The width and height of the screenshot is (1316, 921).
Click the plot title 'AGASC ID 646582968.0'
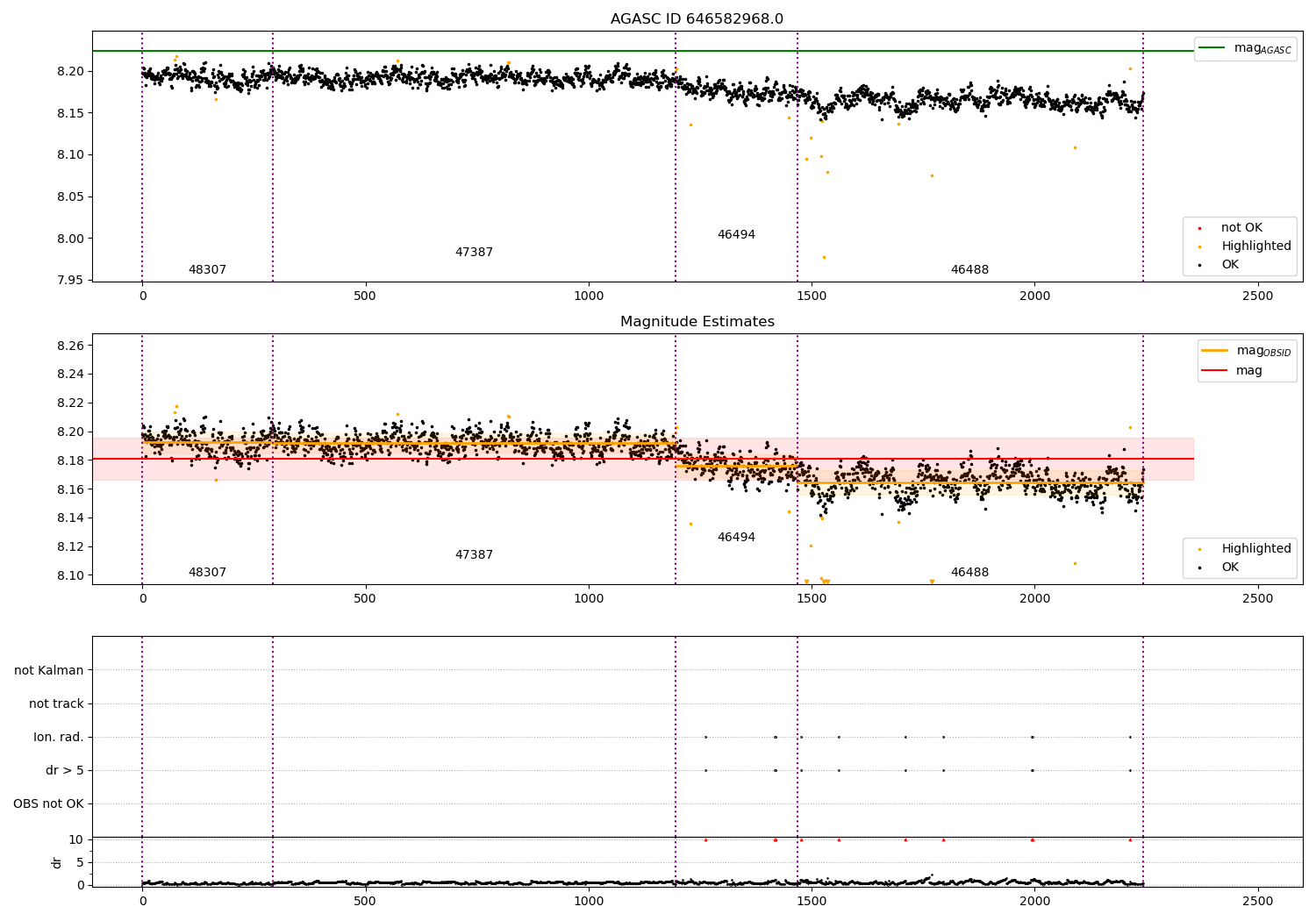tap(697, 19)
